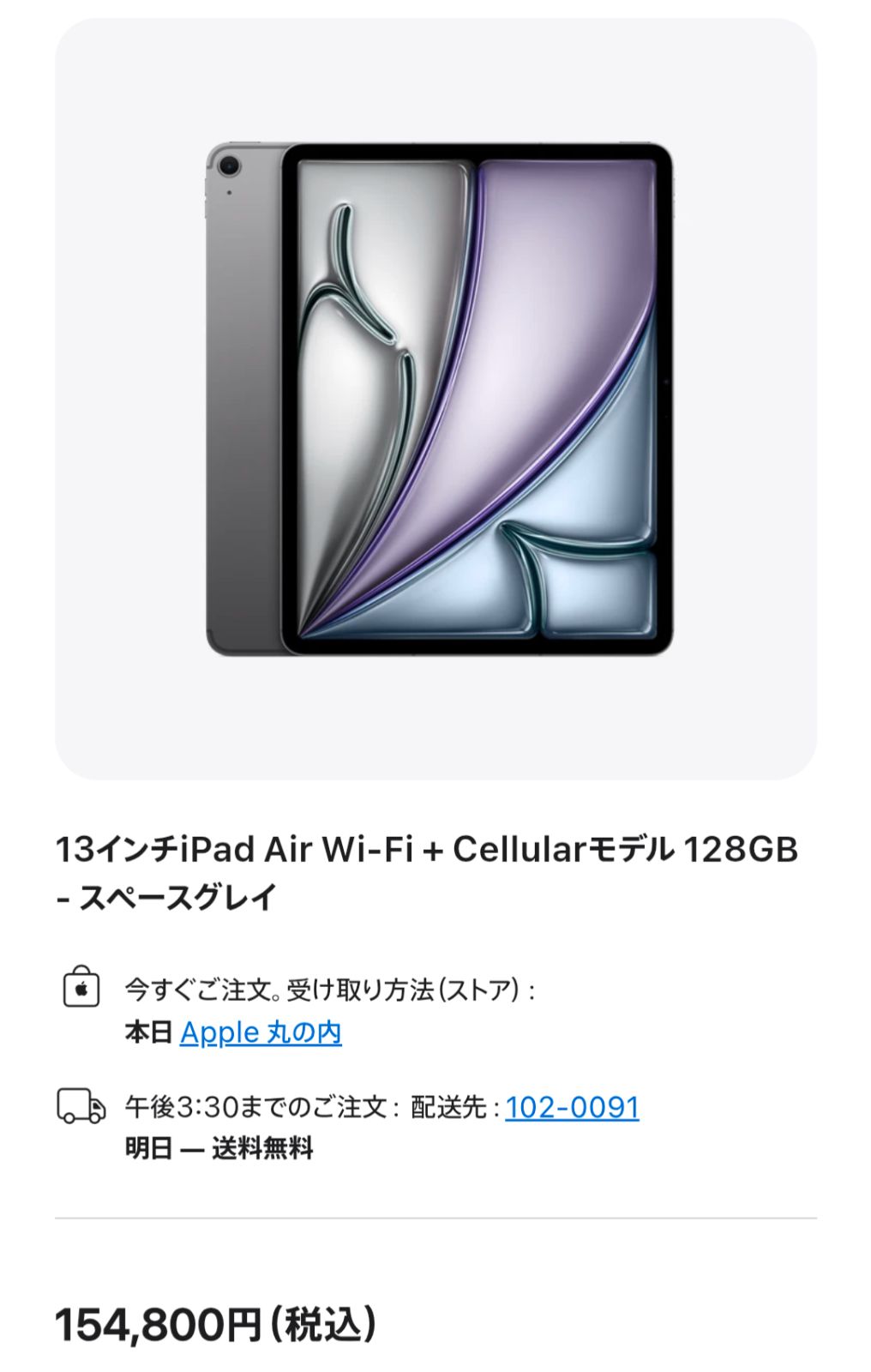The image size is (871, 1372).
Task: Click the 13インチiPad Air Wi-Fi + Cellular title line
Action: (427, 849)
